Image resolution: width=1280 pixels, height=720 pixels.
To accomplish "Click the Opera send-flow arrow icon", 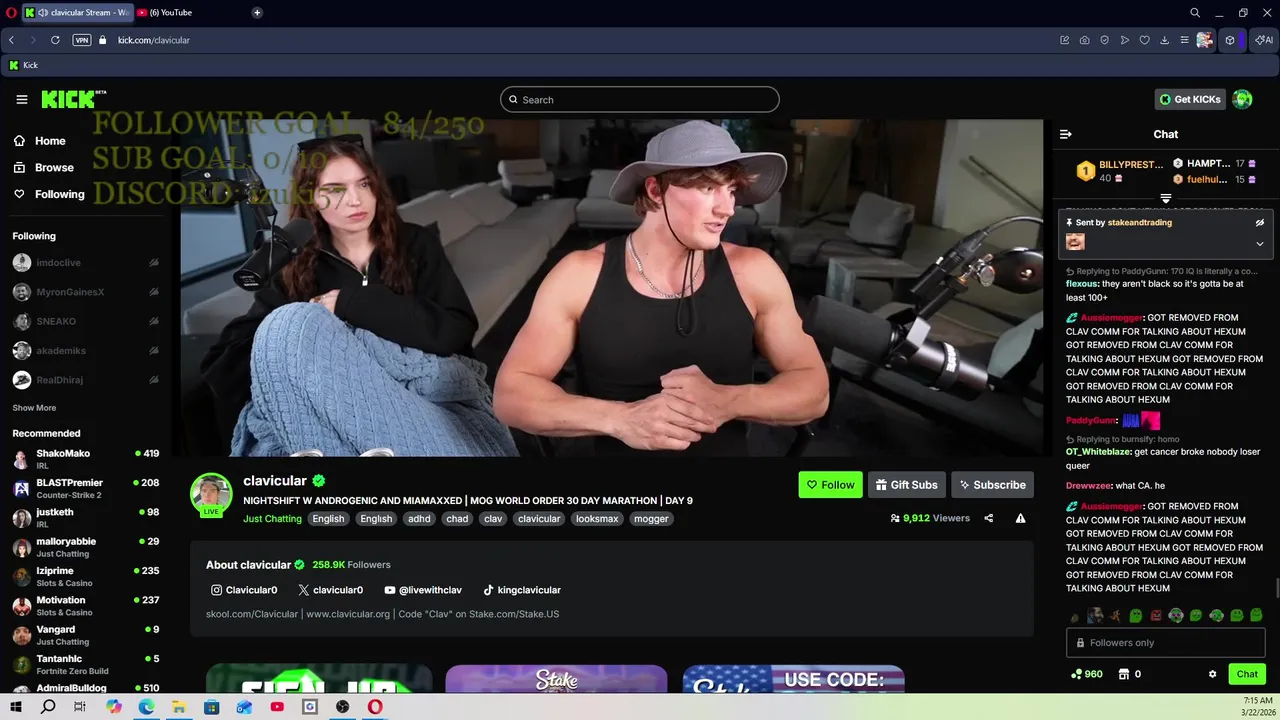I will tap(1125, 40).
